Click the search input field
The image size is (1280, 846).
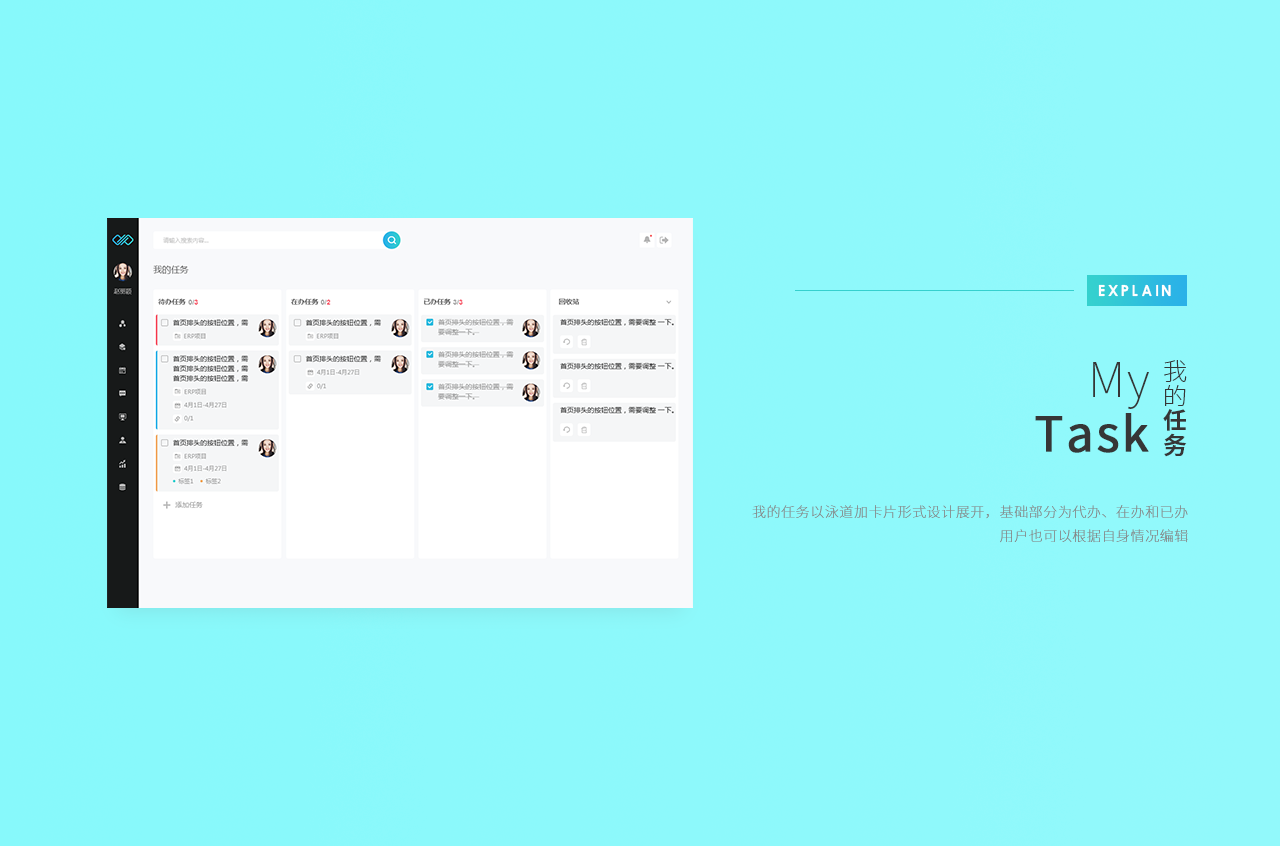[268, 240]
